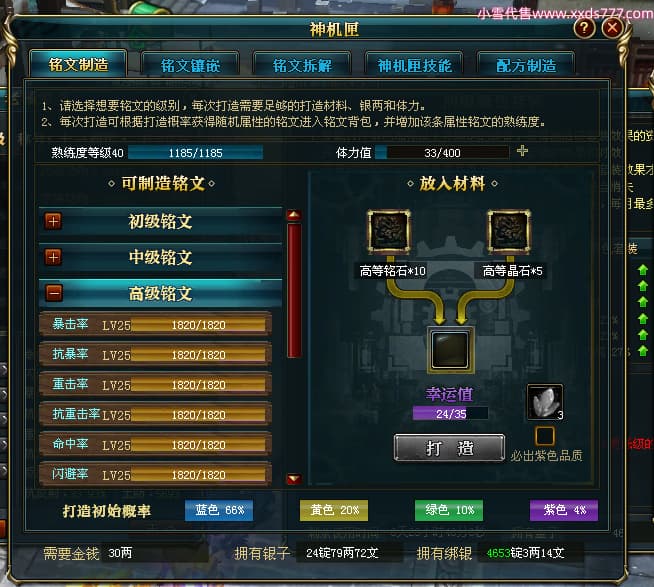Enable the 必出紫色品质 checkbox
654x587 pixels.
pos(545,436)
